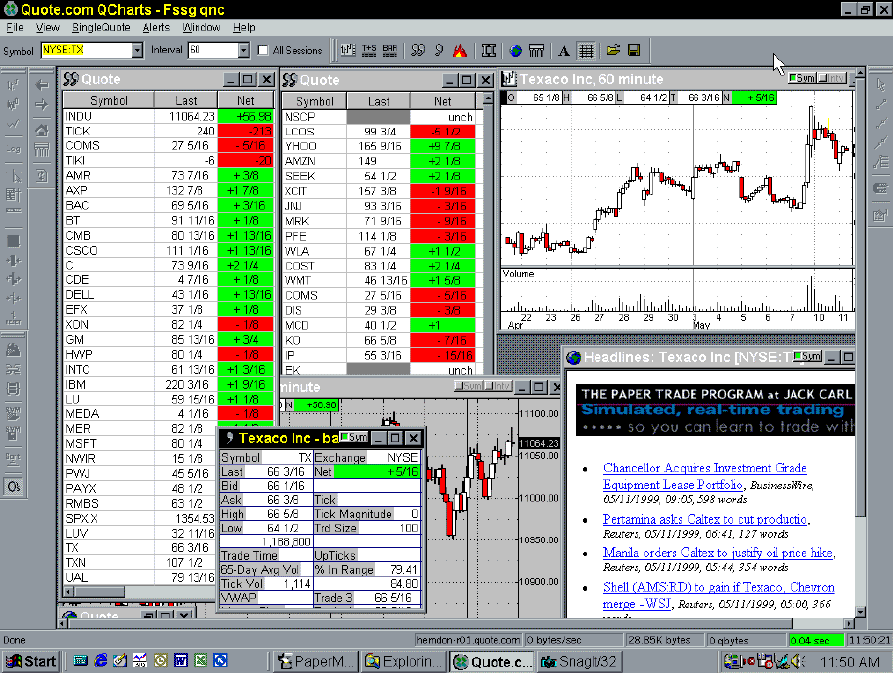893x673 pixels.
Task: Click right arrow of workspace horizontal scrollbar
Action: pos(850,623)
